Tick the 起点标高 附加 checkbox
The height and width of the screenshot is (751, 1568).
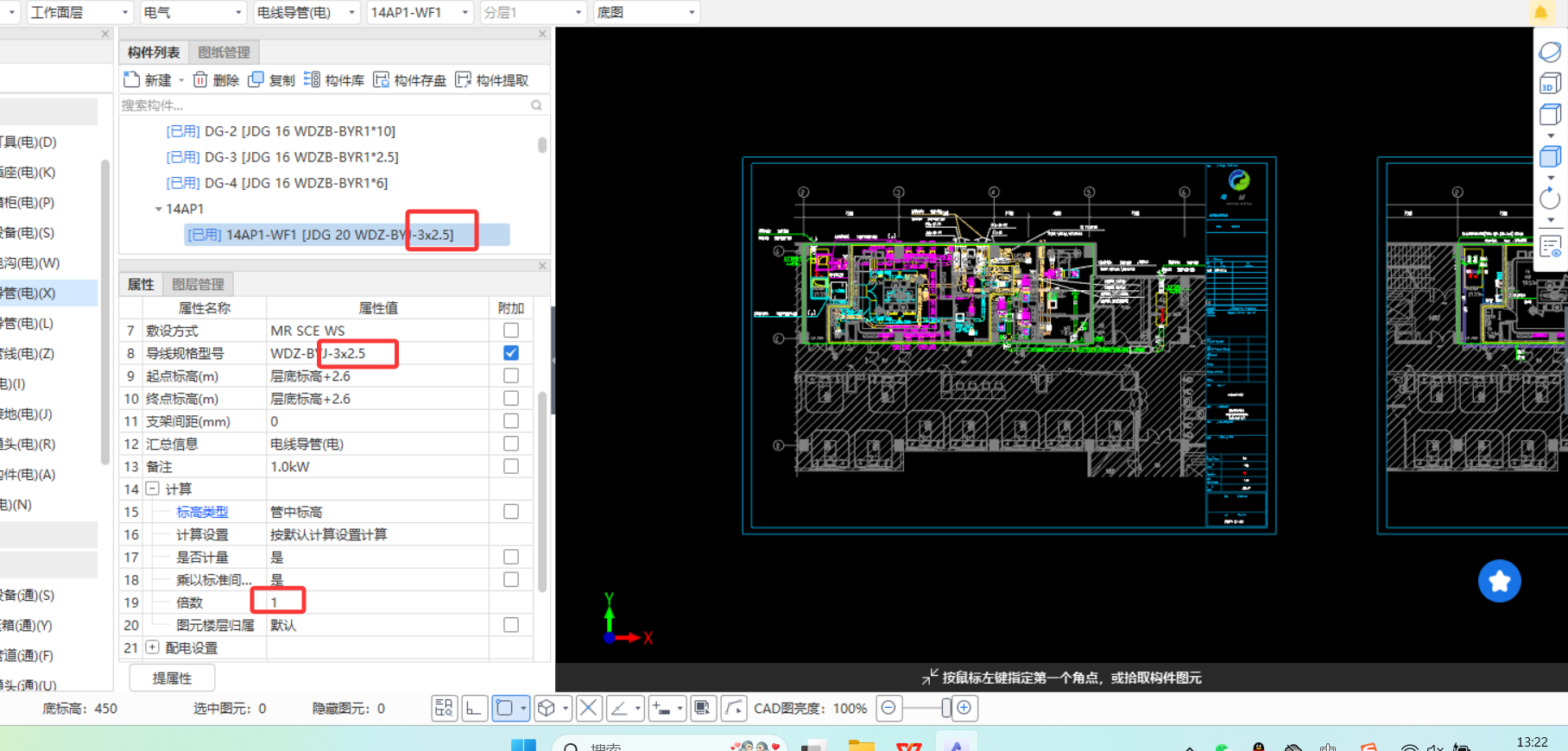[x=511, y=375]
